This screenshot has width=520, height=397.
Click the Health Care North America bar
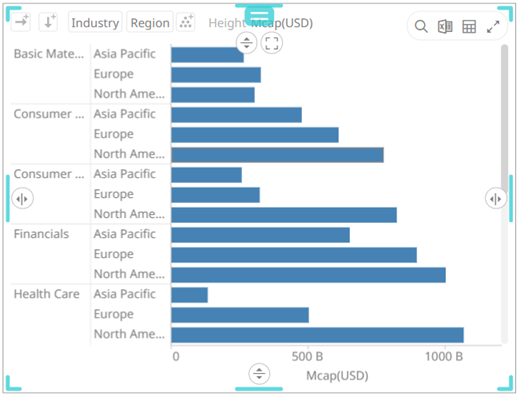(317, 335)
